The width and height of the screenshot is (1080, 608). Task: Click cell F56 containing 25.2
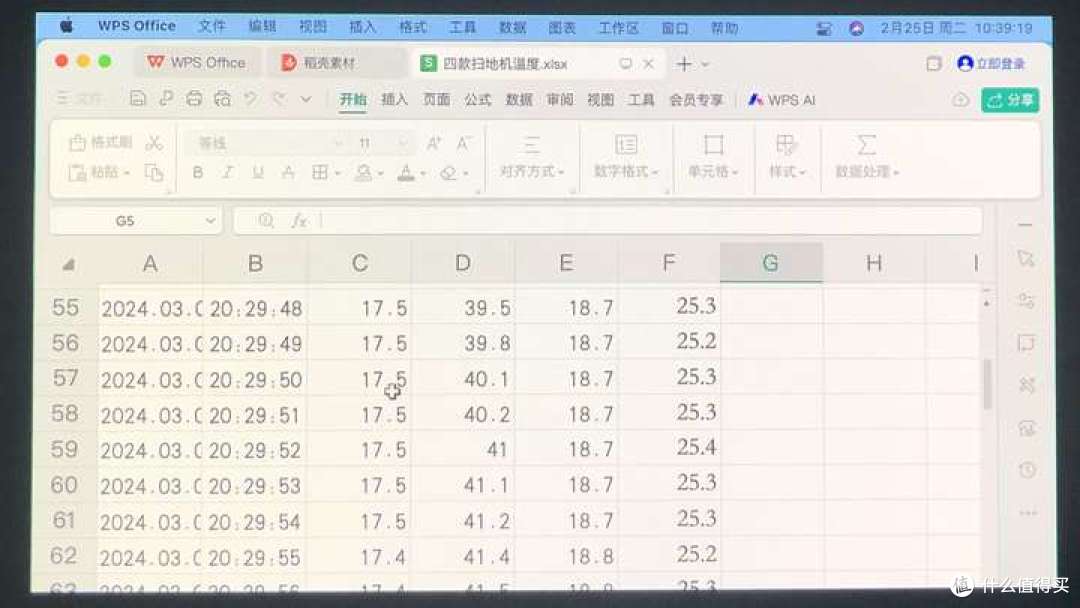pyautogui.click(x=669, y=341)
